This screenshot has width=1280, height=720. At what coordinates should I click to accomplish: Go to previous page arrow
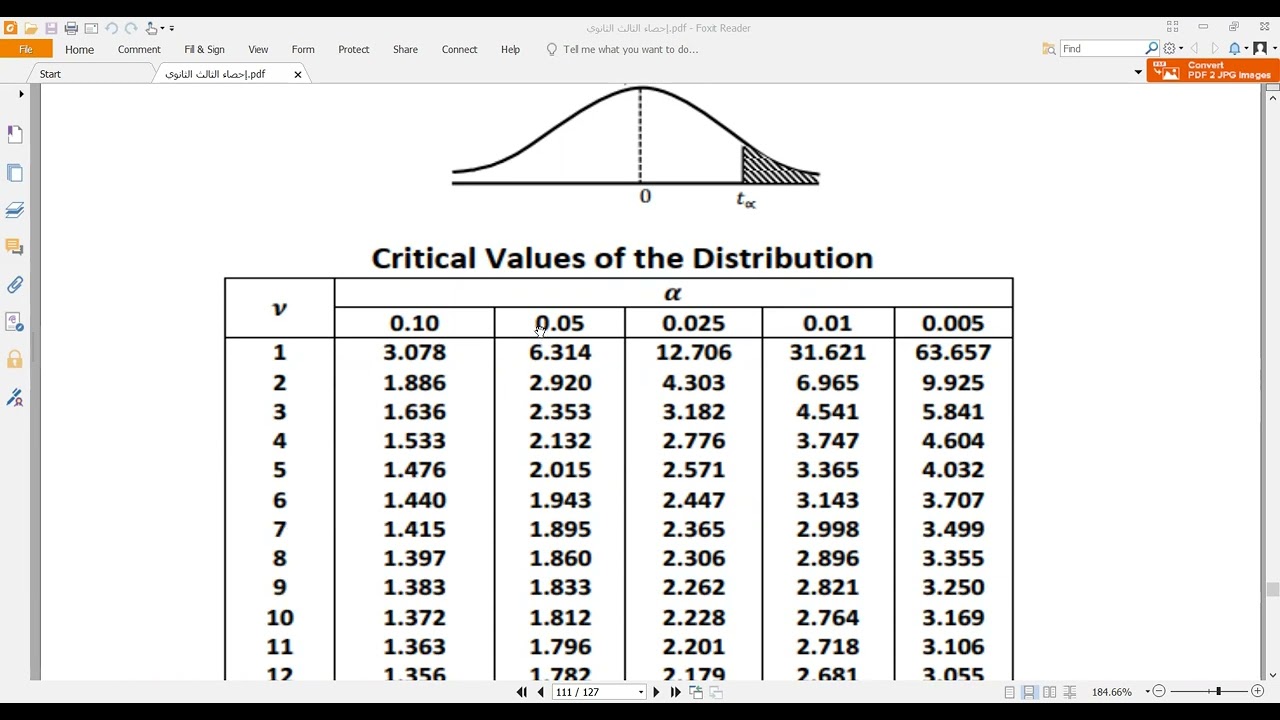(541, 692)
